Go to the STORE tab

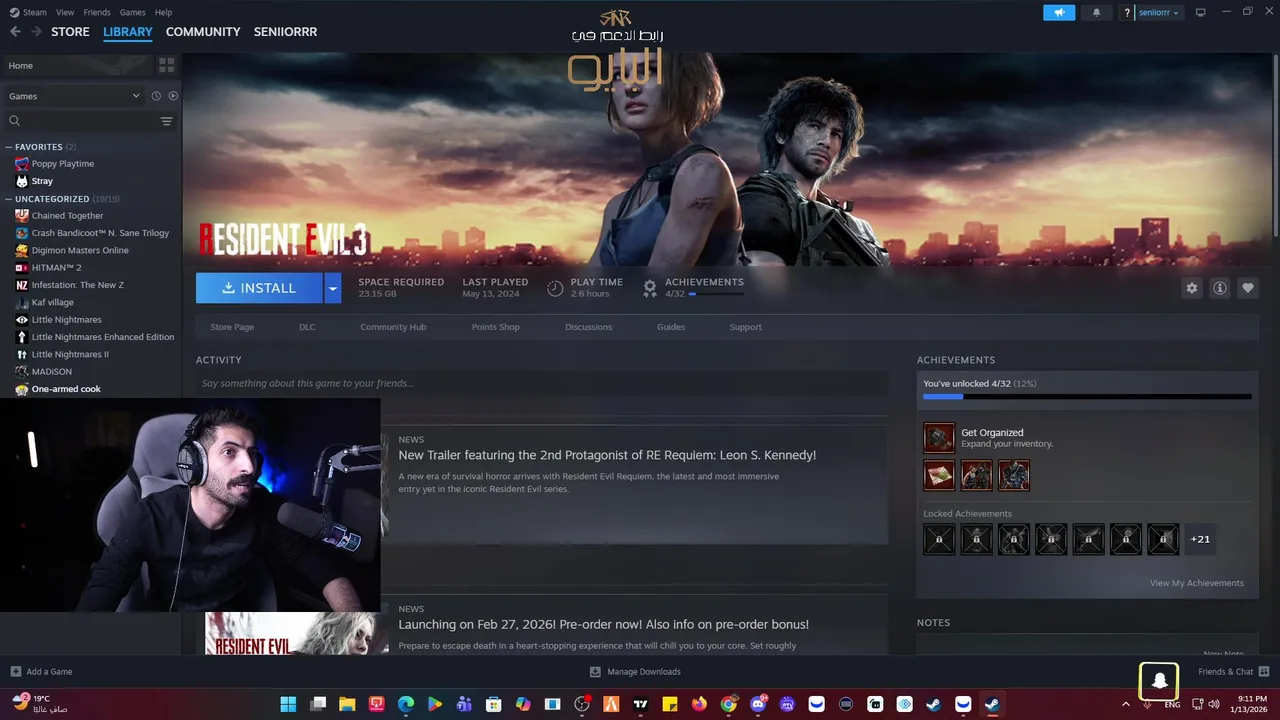point(70,32)
